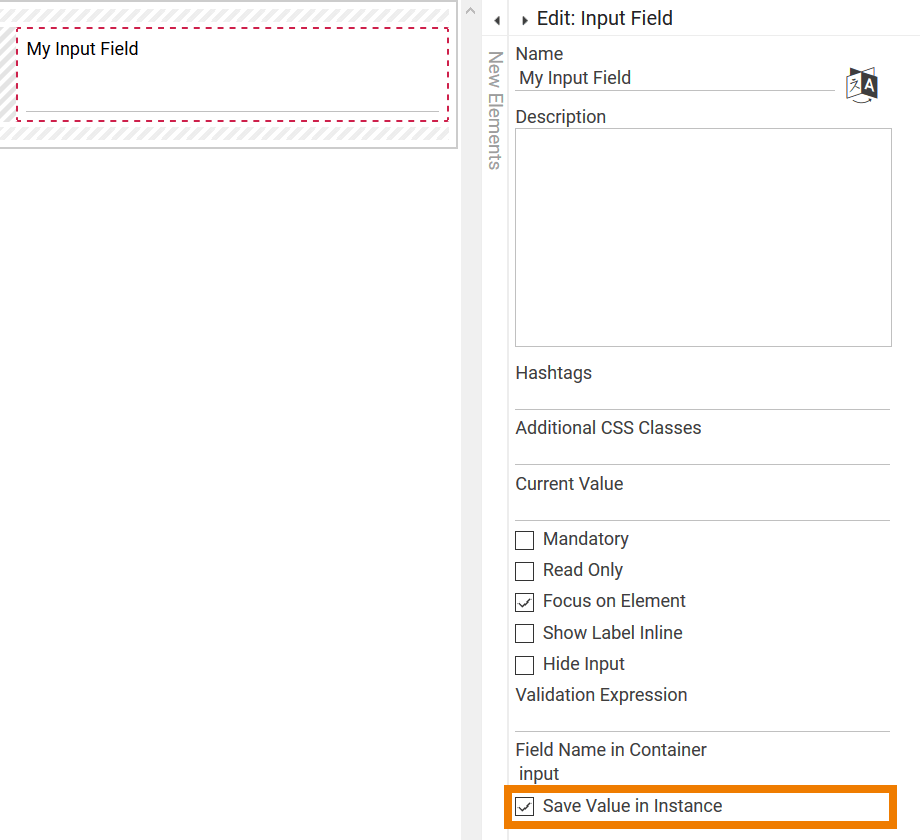Click the translate icon next to Name
Image resolution: width=920 pixels, height=840 pixels.
861,85
